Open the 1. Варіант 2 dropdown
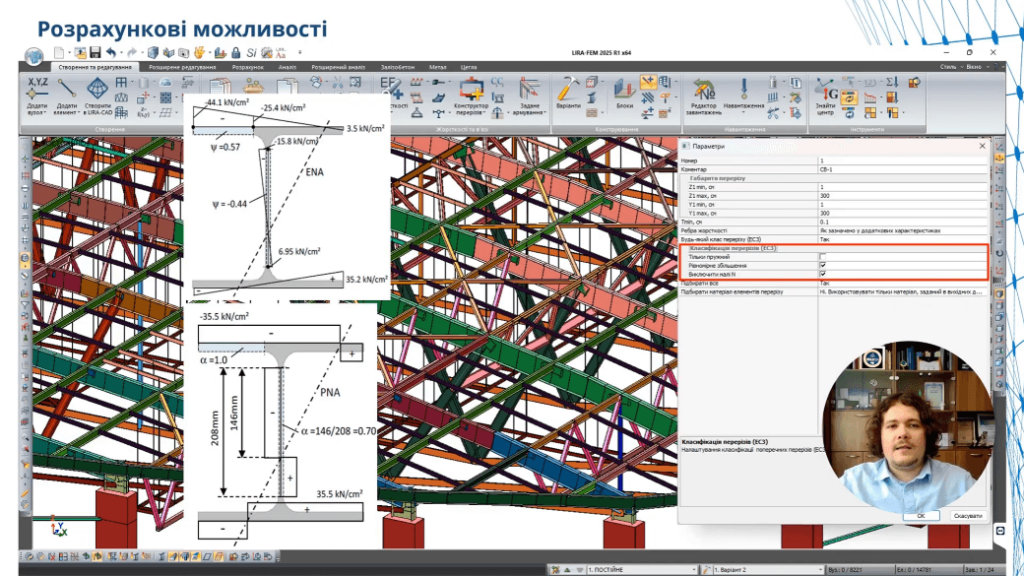 [767, 570]
